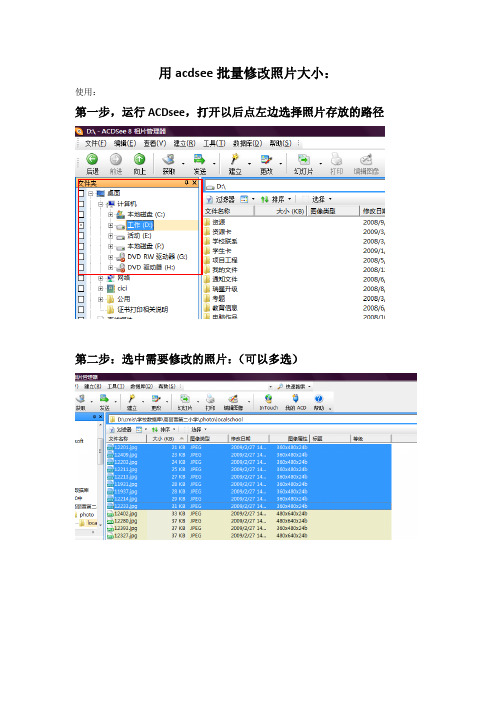This screenshot has width=496, height=702.
Task: Click the Acquire (获取) icon in step-one screenshot
Action: [169, 159]
